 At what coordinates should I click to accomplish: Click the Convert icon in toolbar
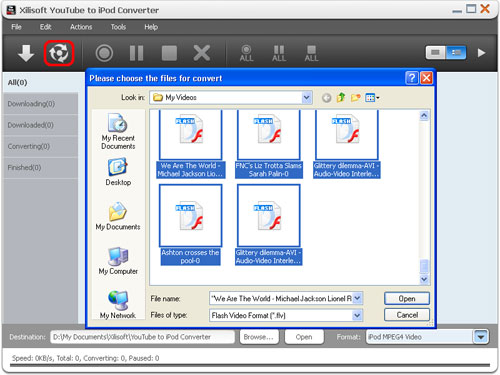pos(59,53)
